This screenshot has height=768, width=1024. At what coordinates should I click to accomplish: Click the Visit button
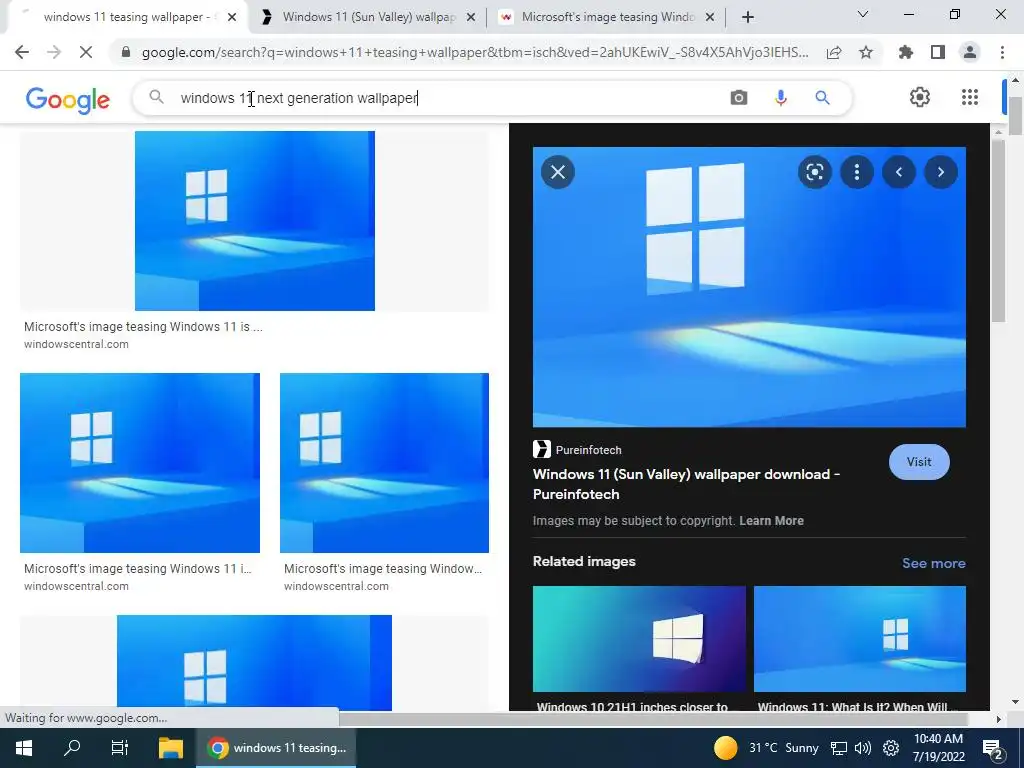click(919, 462)
